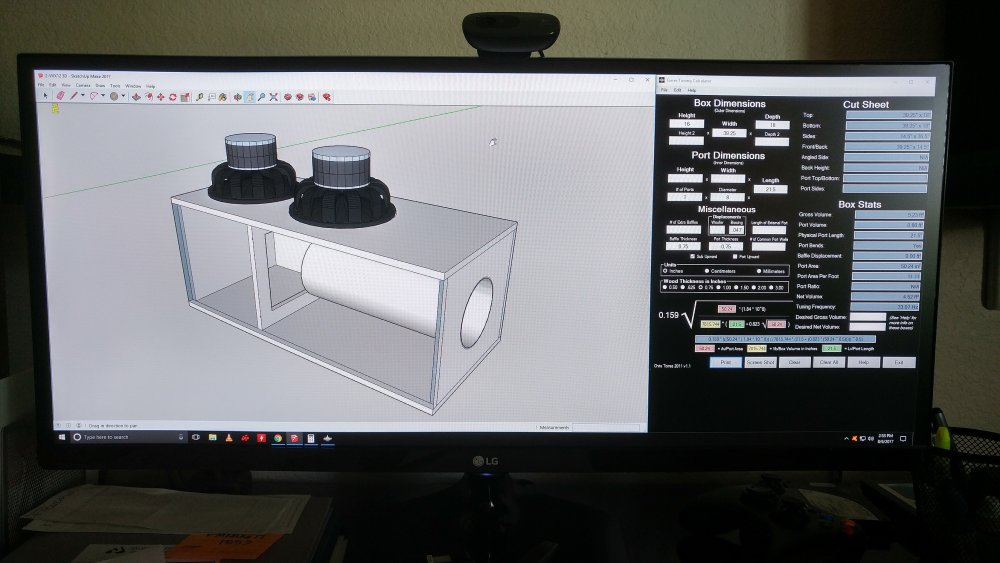Expand the Line tool dropdown arrow
The image size is (1000, 563).
(x=83, y=96)
